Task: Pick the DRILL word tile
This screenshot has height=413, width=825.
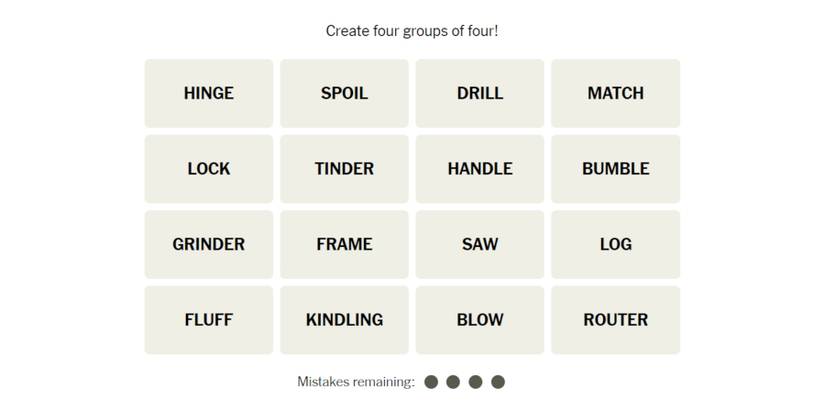Action: (480, 93)
